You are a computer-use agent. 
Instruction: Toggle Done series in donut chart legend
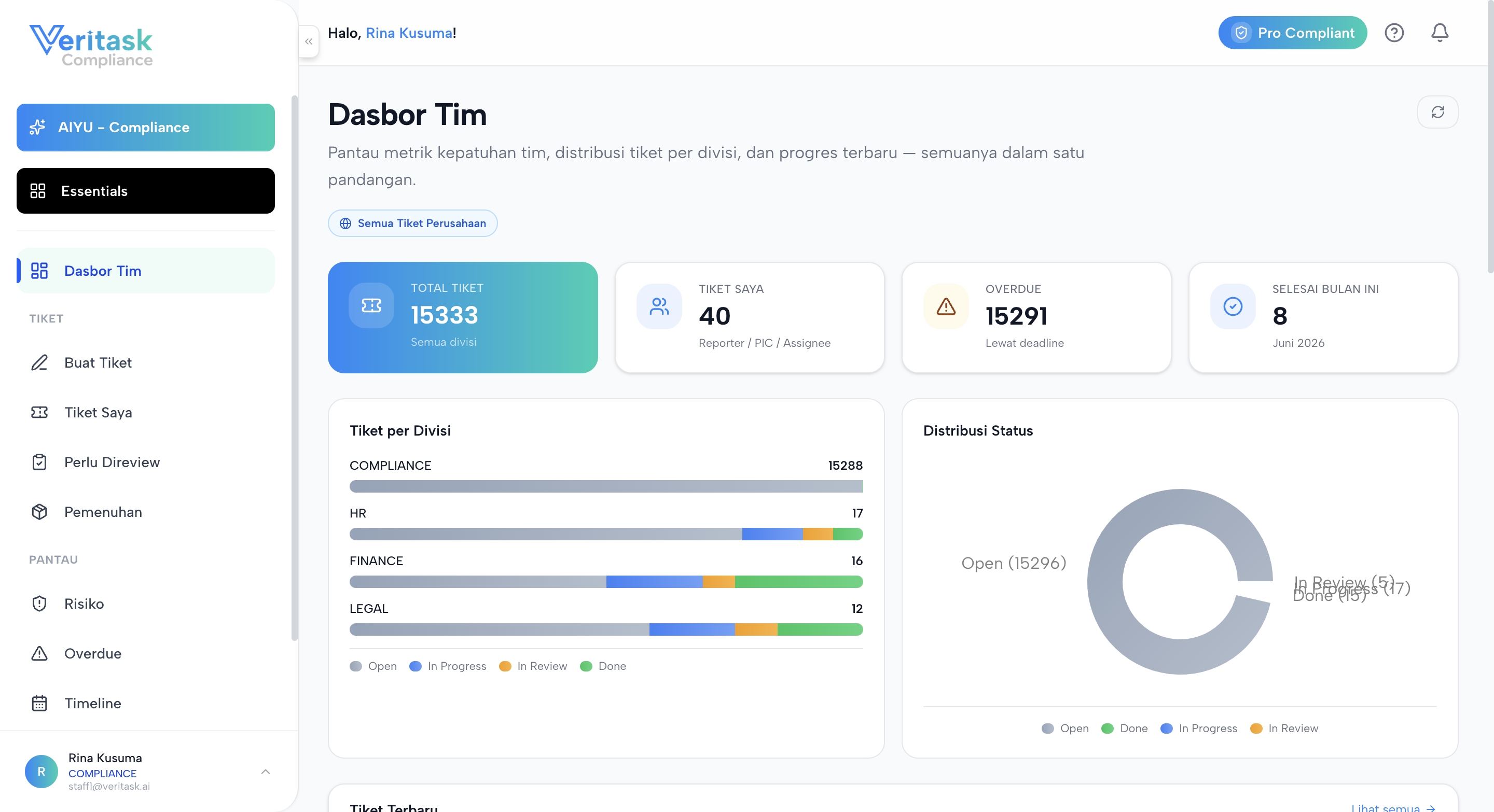1124,728
